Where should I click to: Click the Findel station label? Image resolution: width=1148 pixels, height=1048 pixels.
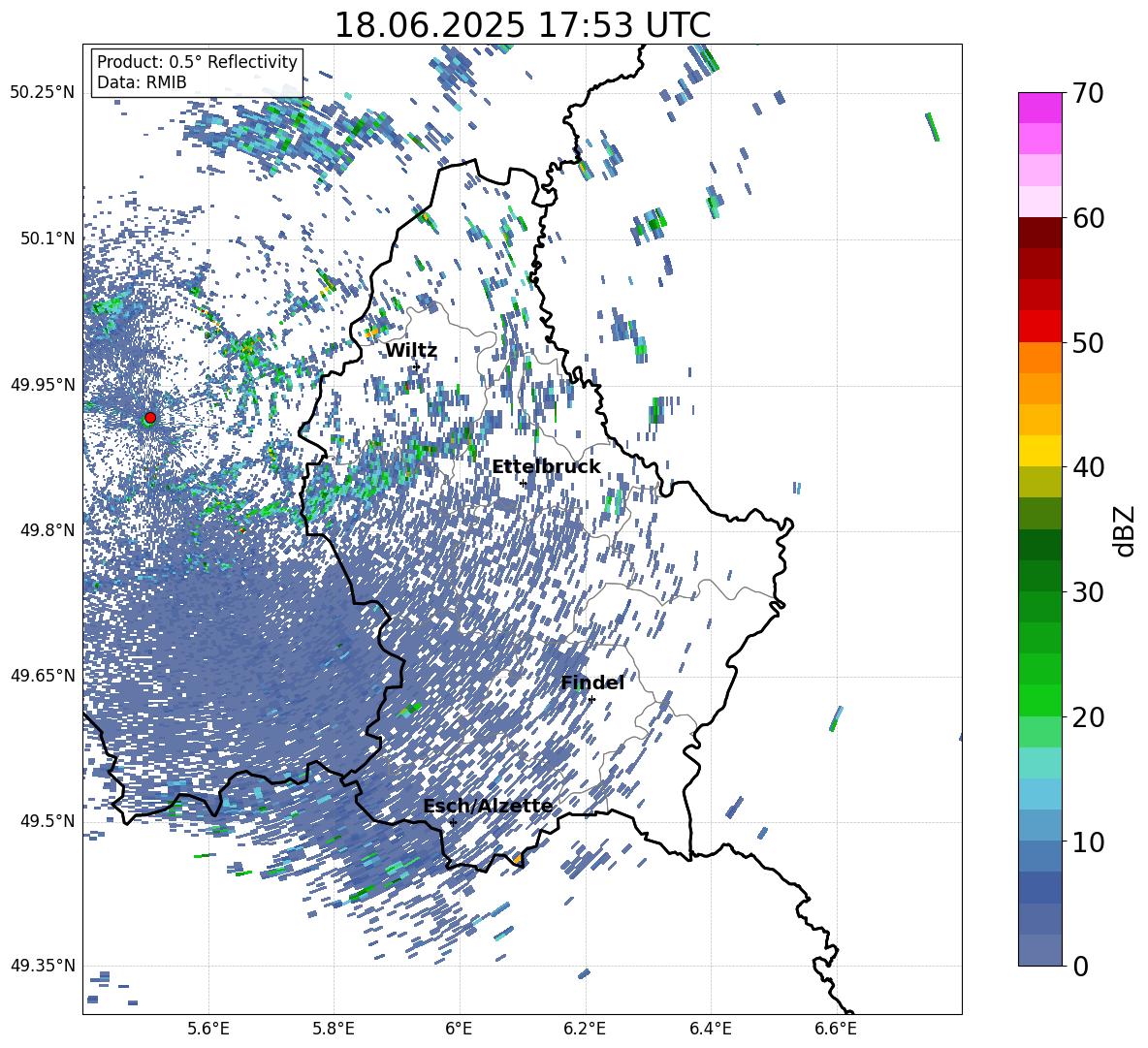click(592, 683)
